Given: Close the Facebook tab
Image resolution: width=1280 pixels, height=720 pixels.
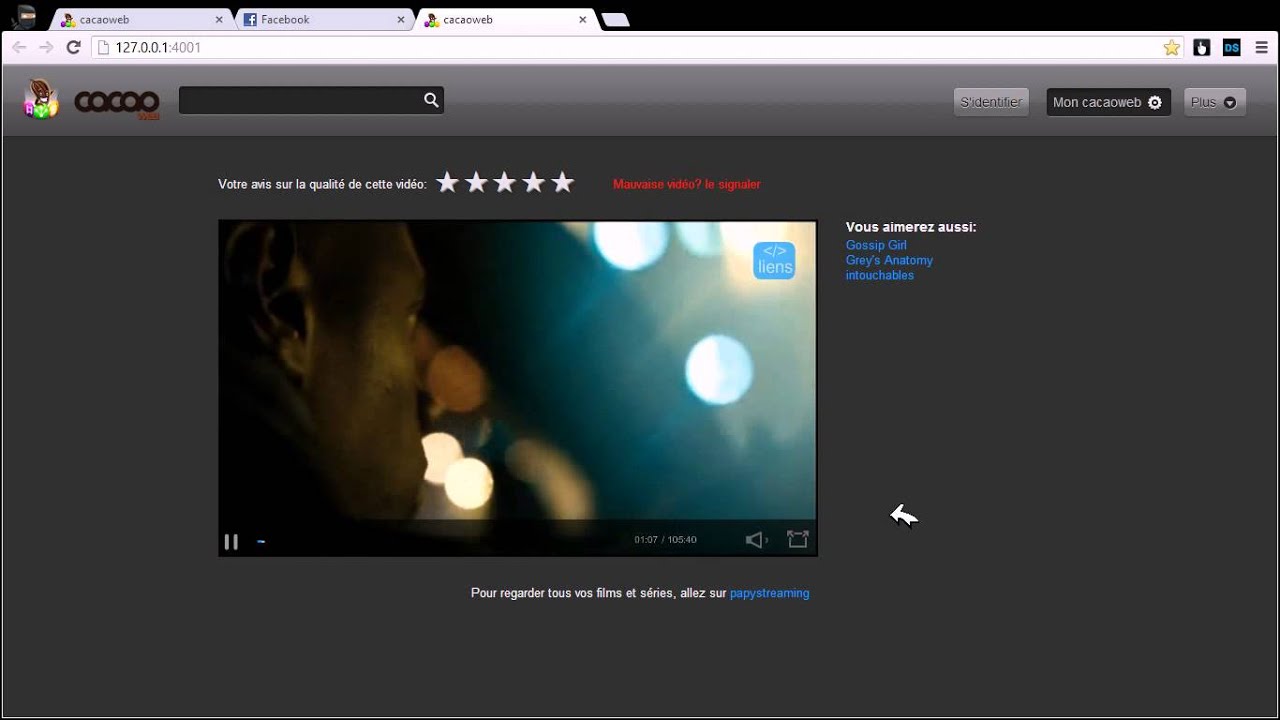Looking at the screenshot, I should coord(401,19).
